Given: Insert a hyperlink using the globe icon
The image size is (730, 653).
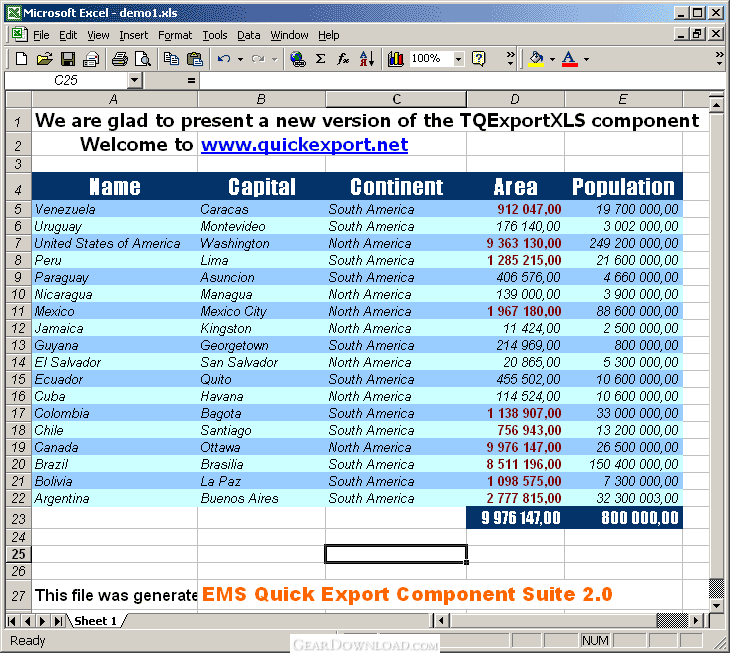Looking at the screenshot, I should pyautogui.click(x=297, y=59).
